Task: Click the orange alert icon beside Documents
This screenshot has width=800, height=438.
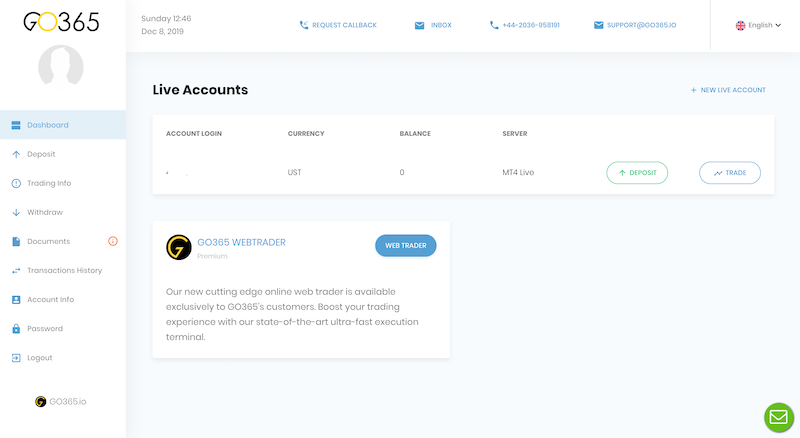Action: coord(113,241)
